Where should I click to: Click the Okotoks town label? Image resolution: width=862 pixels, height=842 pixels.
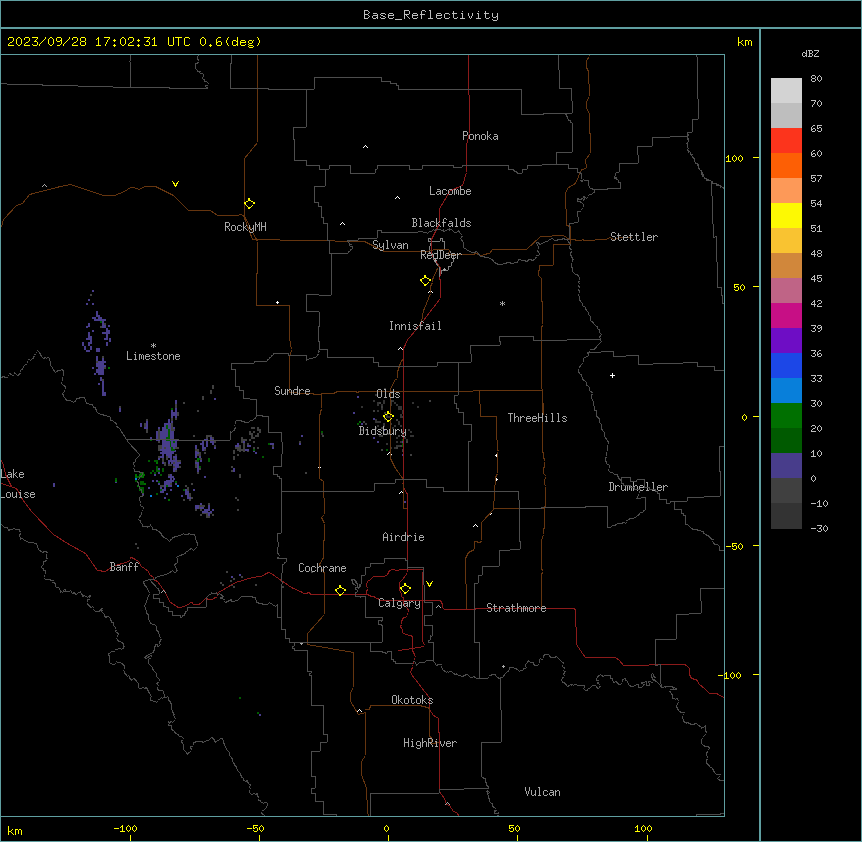(x=412, y=700)
